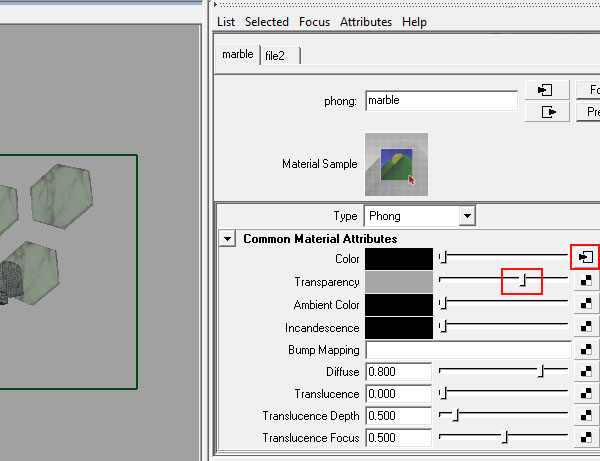Click the Color input connection icon
Screen dimensions: 600x461
tap(585, 257)
